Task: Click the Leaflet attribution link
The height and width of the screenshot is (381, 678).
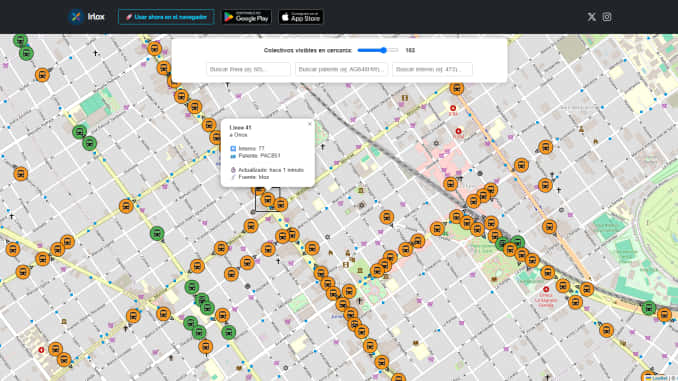Action: click(659, 378)
